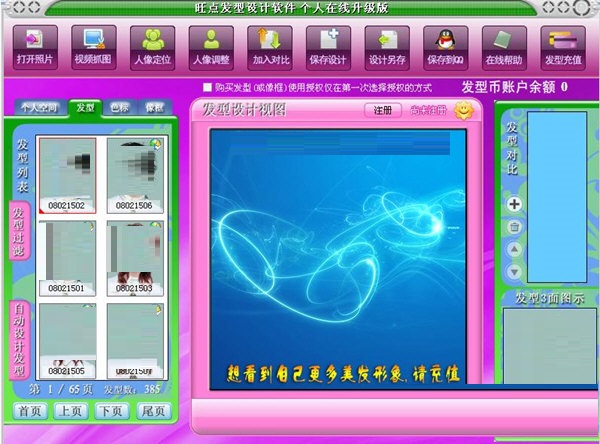Save the design with 保存设计 icon
The height and width of the screenshot is (444, 600).
tap(328, 47)
